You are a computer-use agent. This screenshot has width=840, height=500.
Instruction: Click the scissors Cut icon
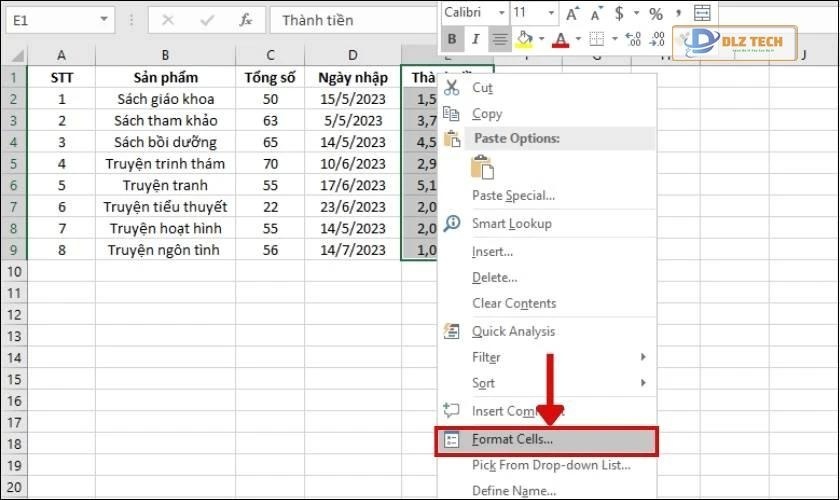[x=452, y=87]
